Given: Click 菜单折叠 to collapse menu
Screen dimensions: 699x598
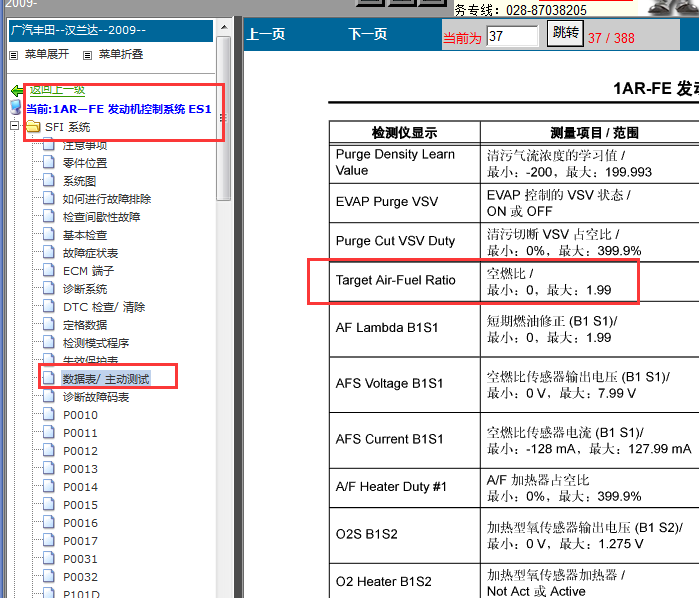Looking at the screenshot, I should pos(121,54).
